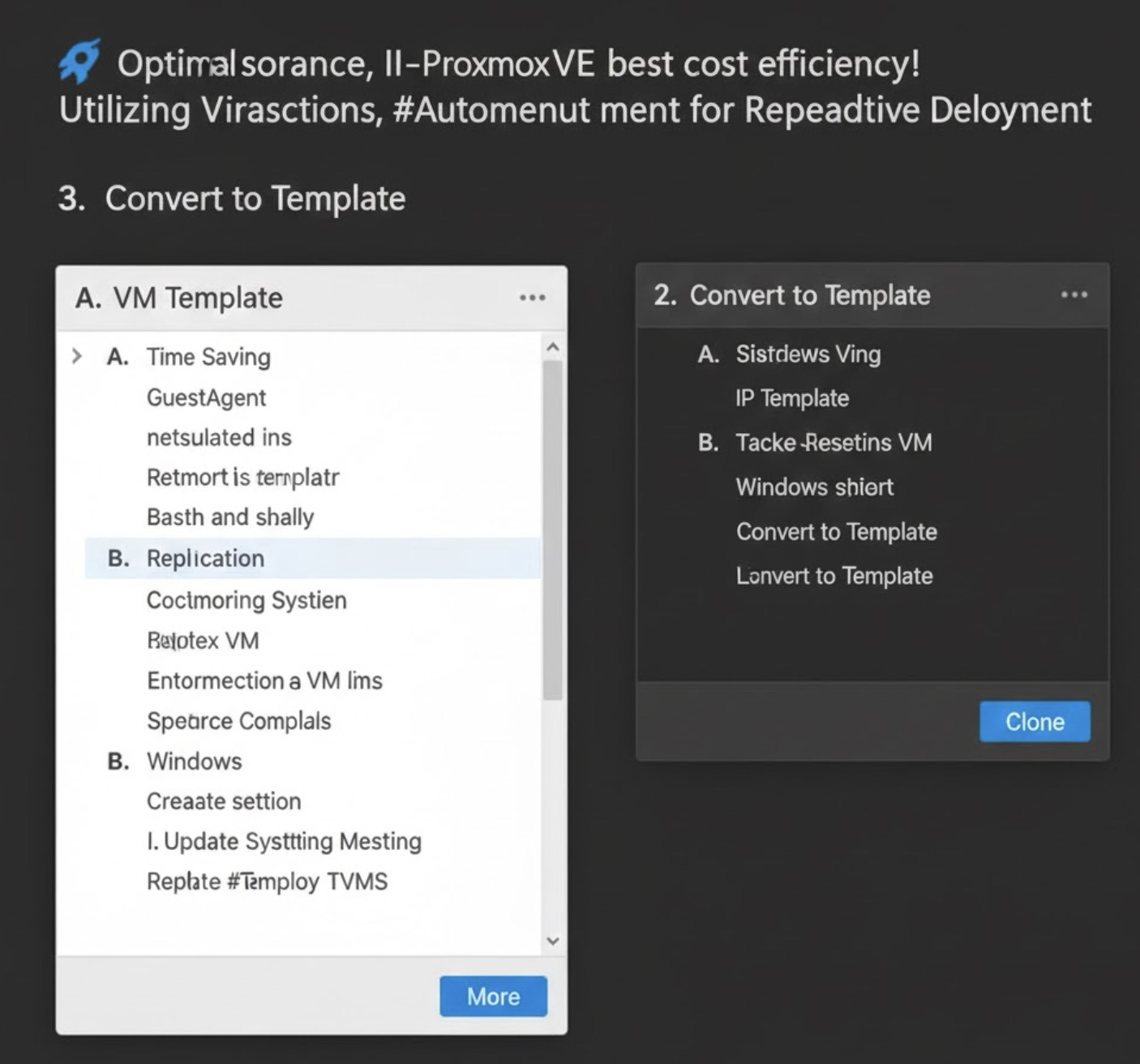Click the scroll up arrow in VM Template list
1140x1064 pixels.
click(x=553, y=347)
